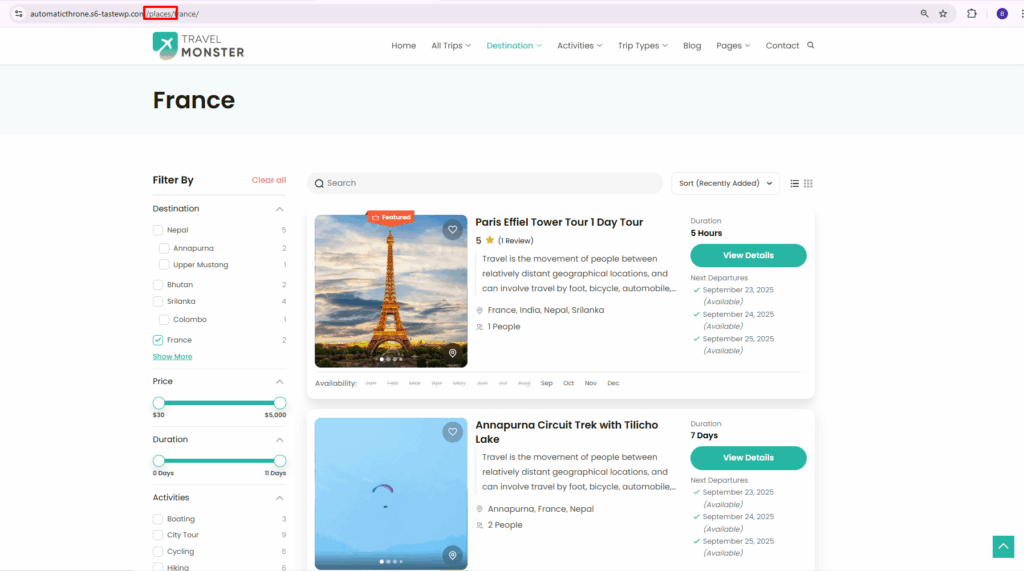Screen dimensions: 1024x571
Task: Check the Nepal destination filter
Action: pos(158,230)
